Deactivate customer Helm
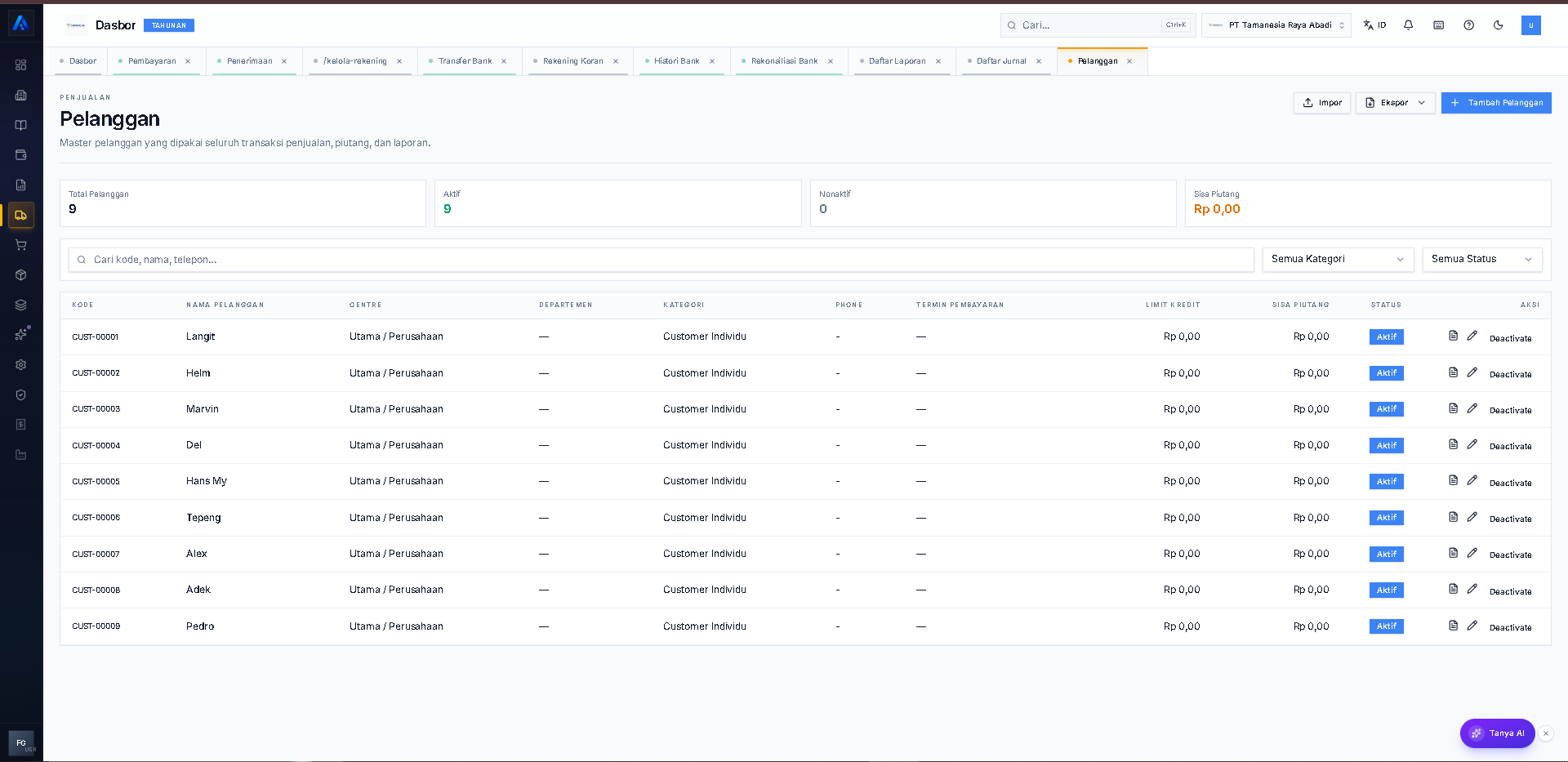Viewport: 1568px width, 762px height. [1510, 375]
